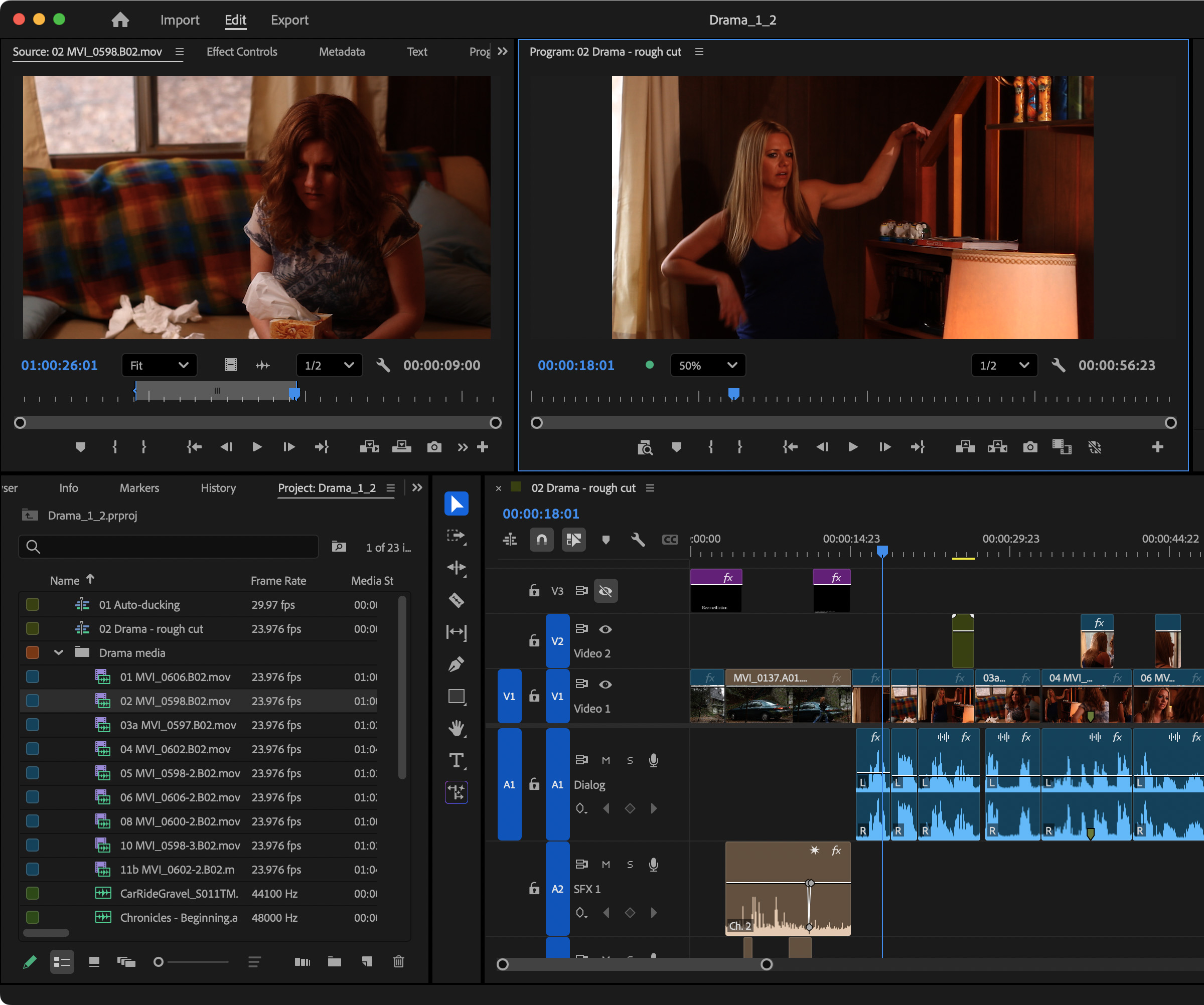The height and width of the screenshot is (1005, 1204).
Task: Select the Razor tool
Action: tap(457, 600)
